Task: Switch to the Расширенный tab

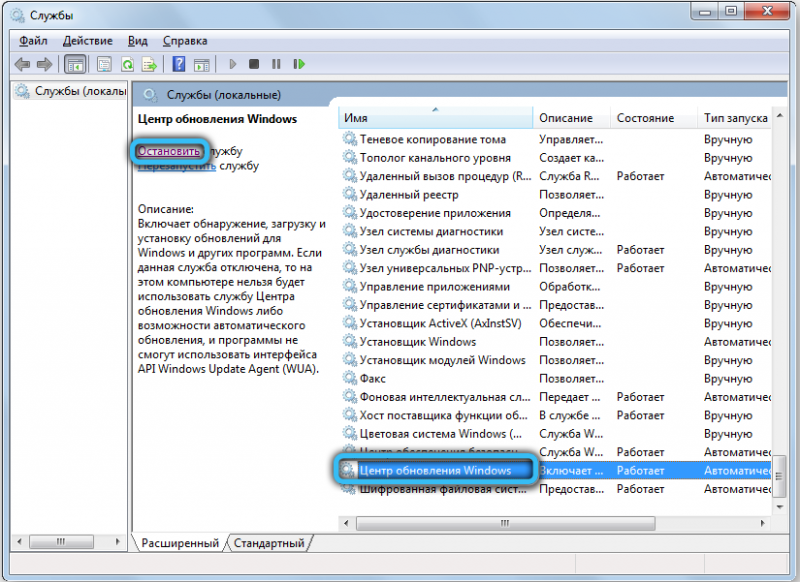Action: click(180, 543)
